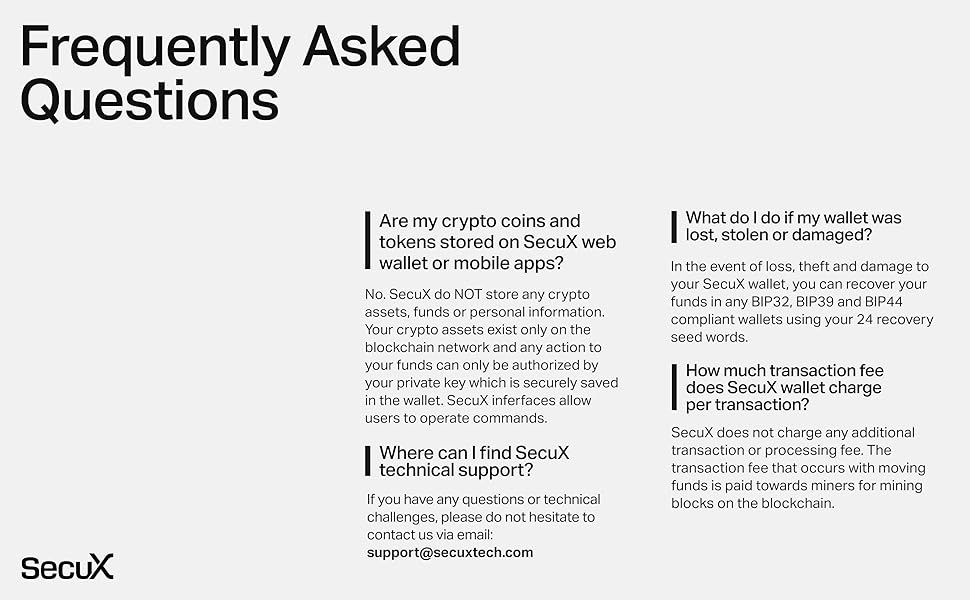The image size is (970, 600).
Task: Click the bar beside the technical support question
Action: coord(367,461)
